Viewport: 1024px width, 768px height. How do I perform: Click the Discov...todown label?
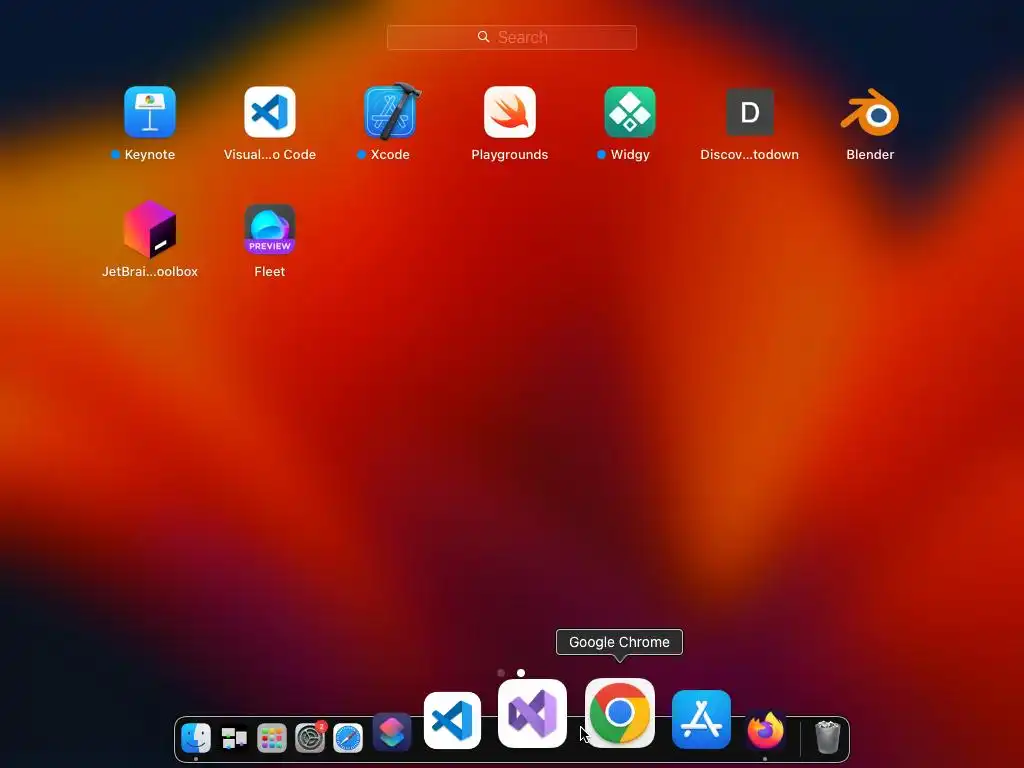click(750, 155)
